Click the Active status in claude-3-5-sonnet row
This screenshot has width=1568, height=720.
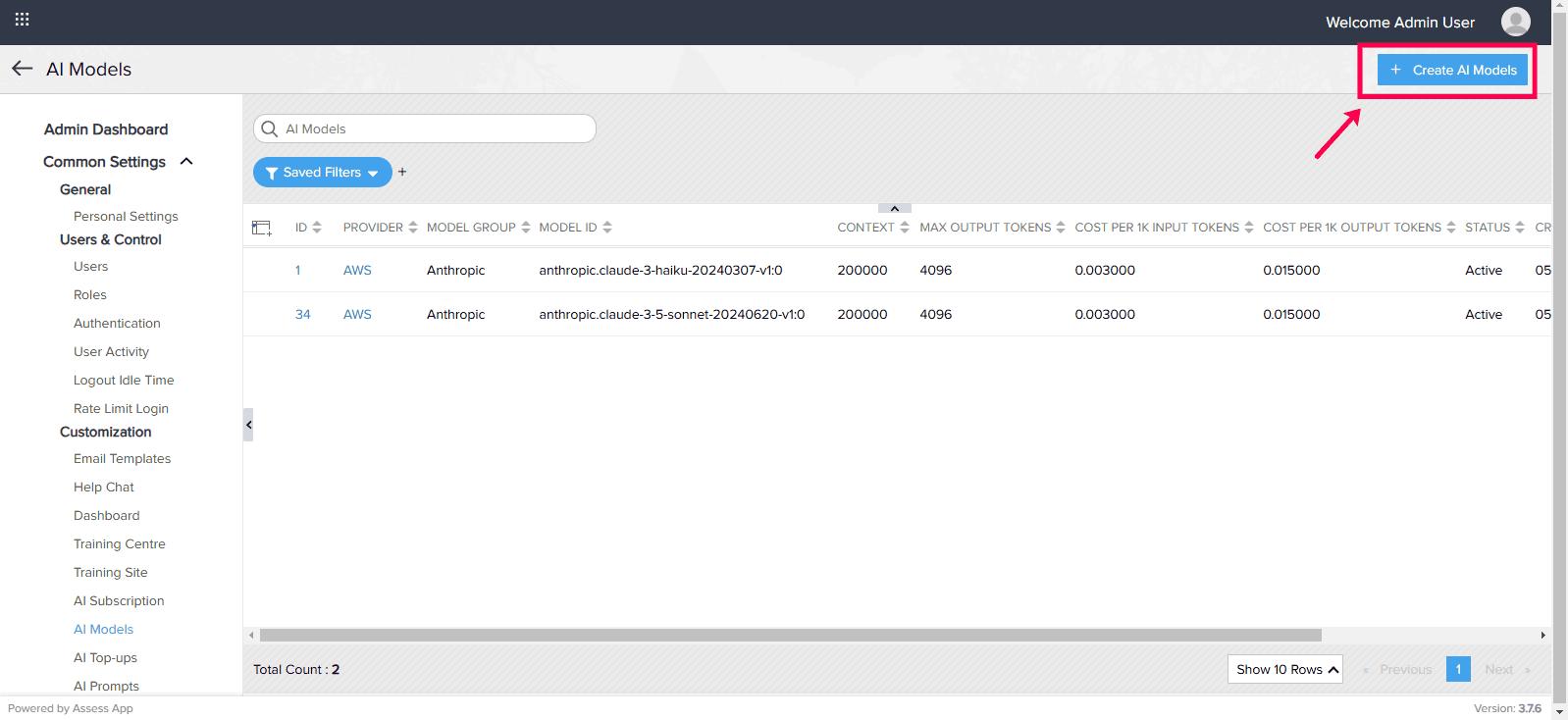(x=1484, y=315)
